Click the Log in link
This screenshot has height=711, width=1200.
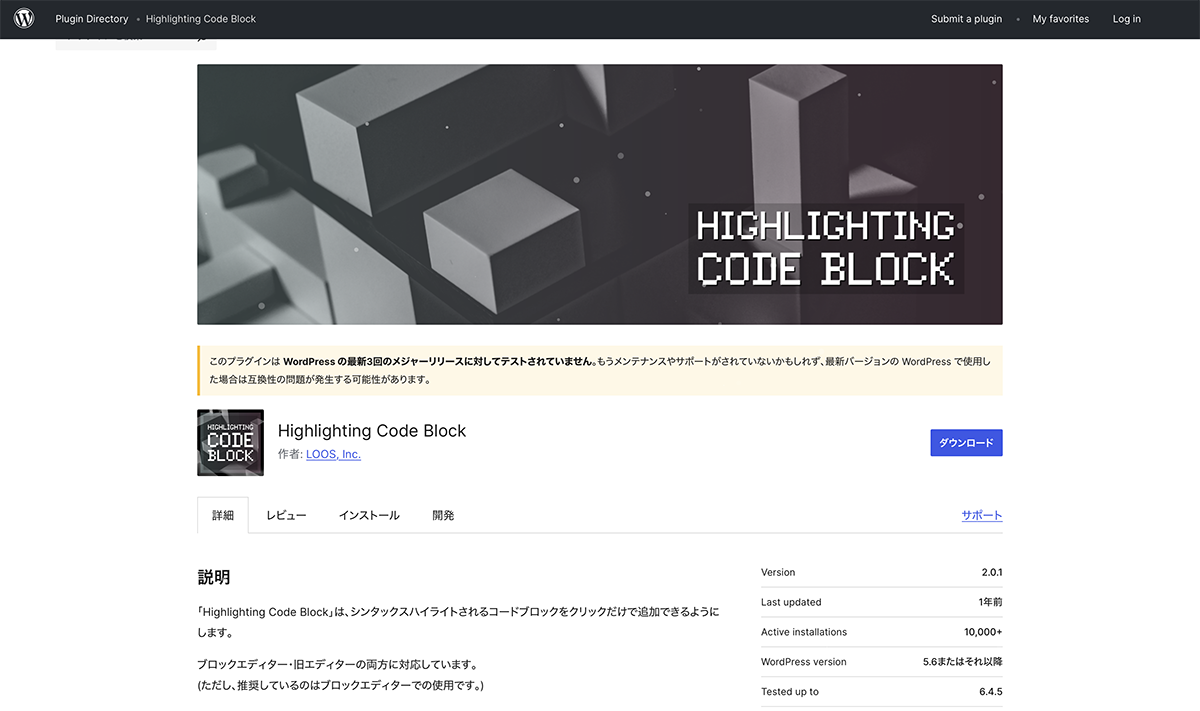[x=1126, y=19]
